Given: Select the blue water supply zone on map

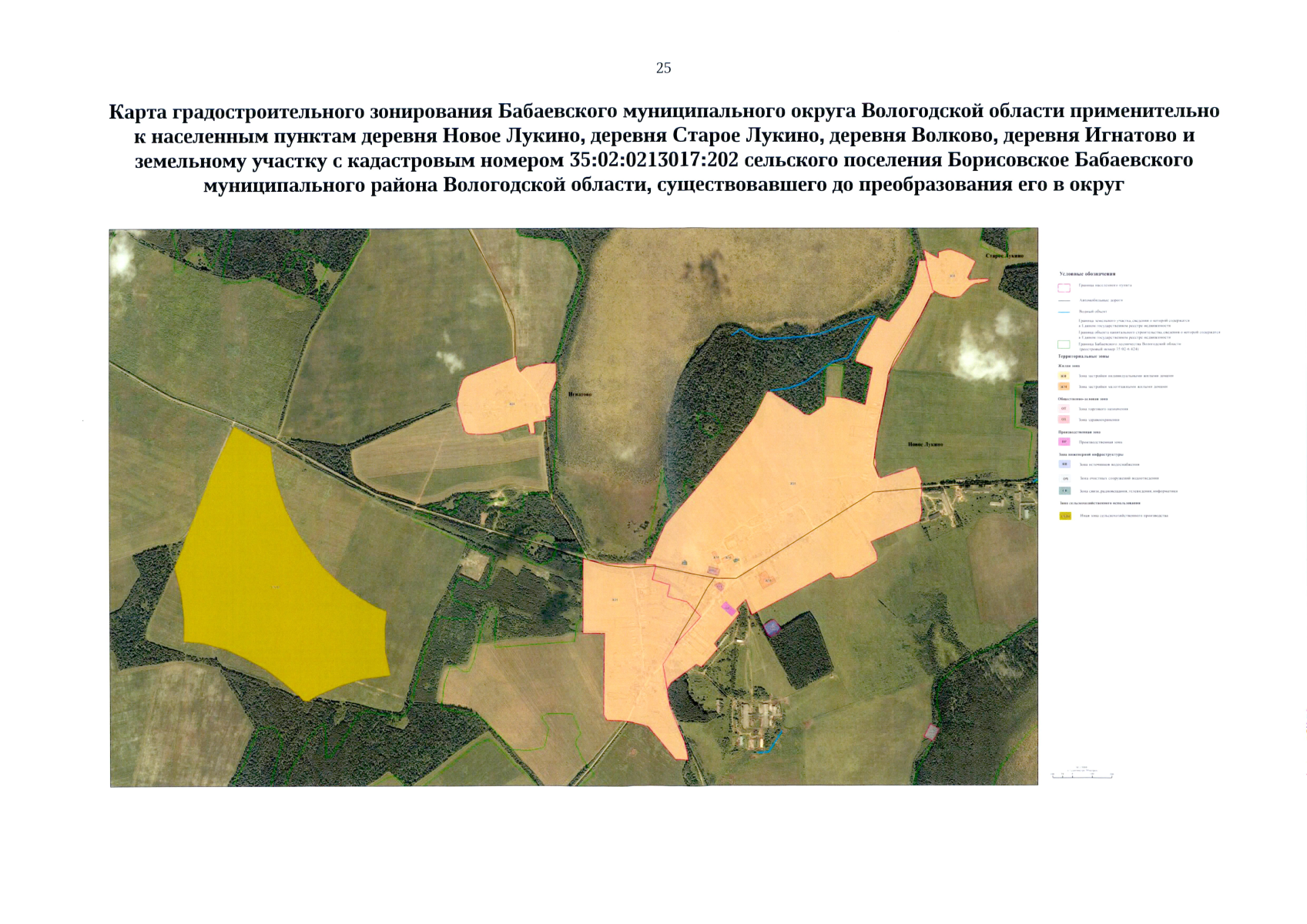Looking at the screenshot, I should pos(772,628).
